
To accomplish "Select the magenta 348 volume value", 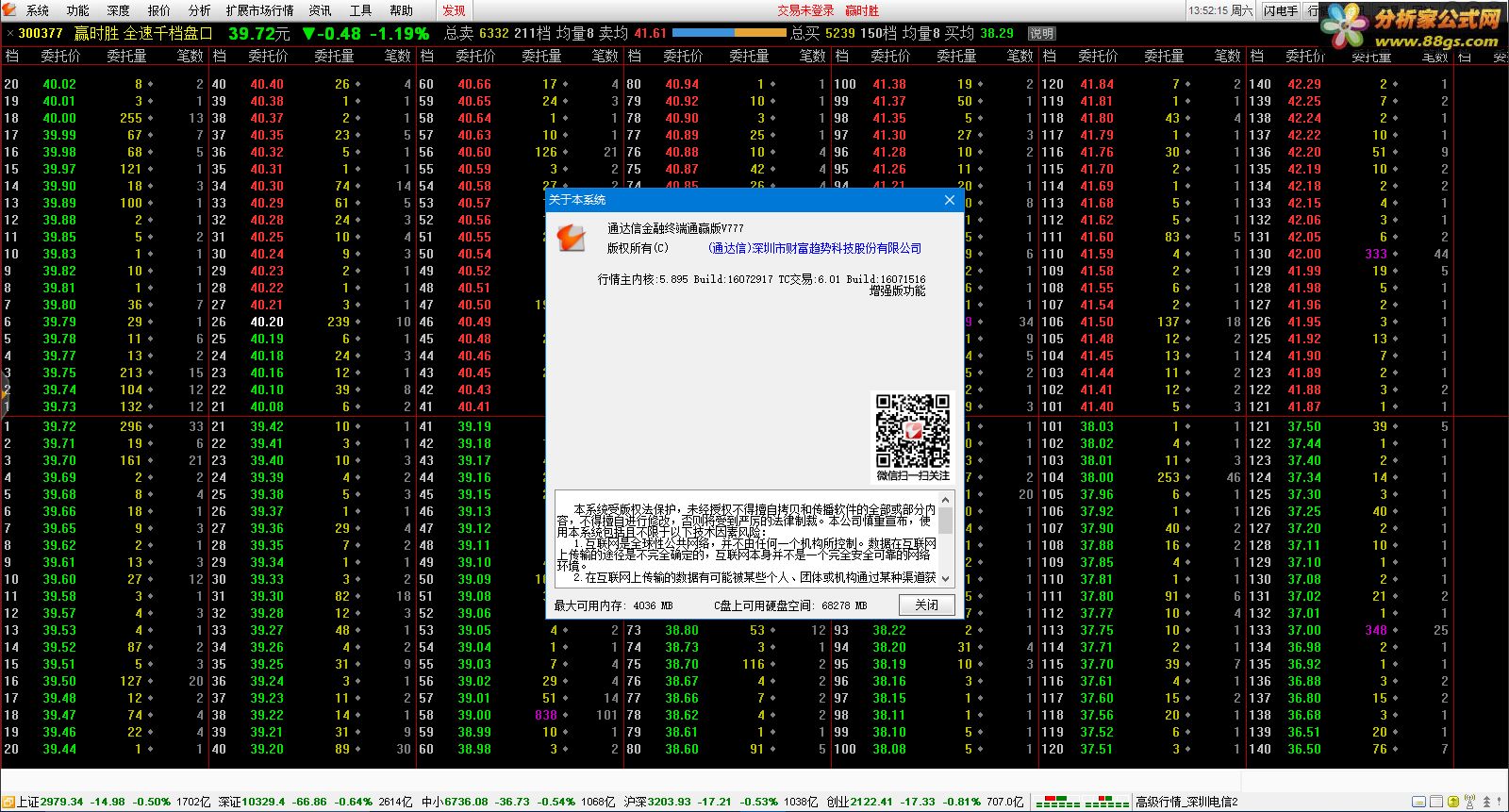I will tap(1376, 630).
